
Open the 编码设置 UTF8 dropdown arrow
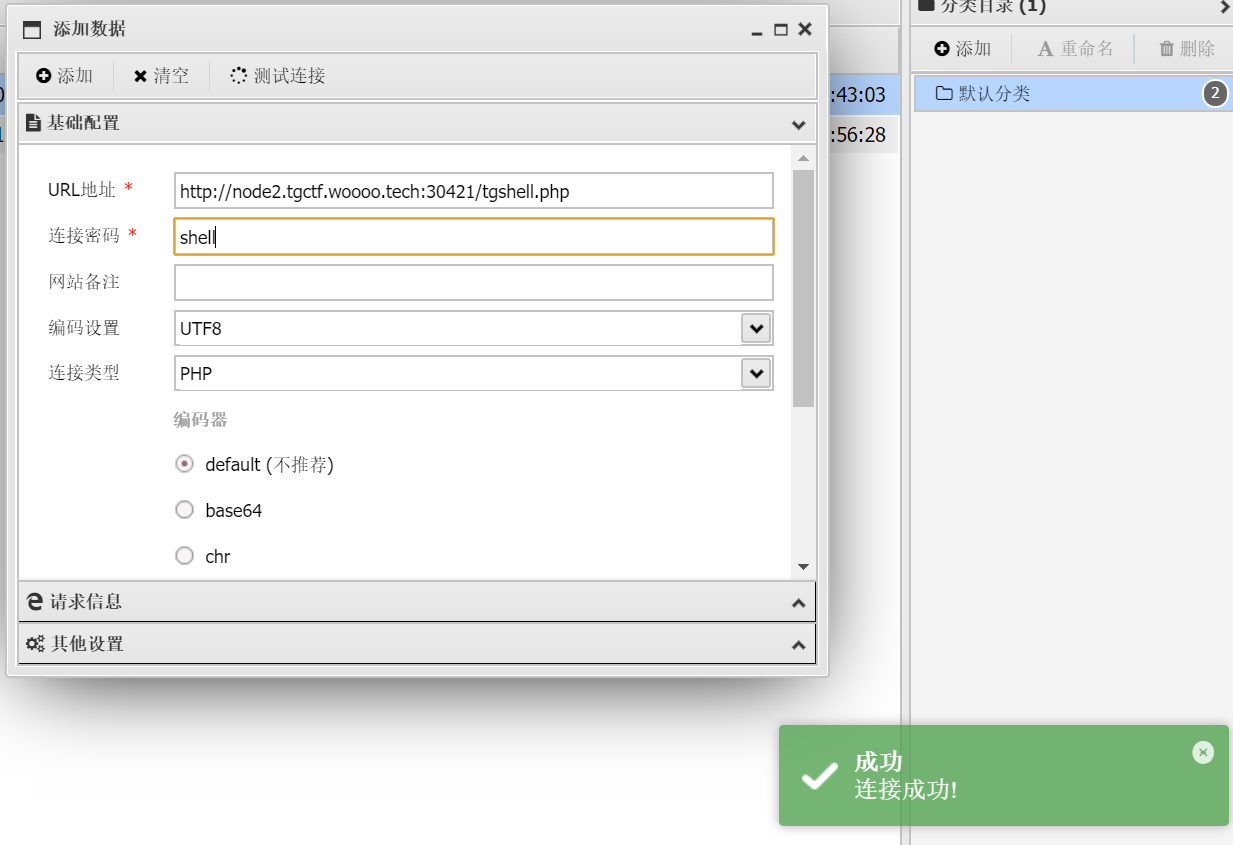756,328
